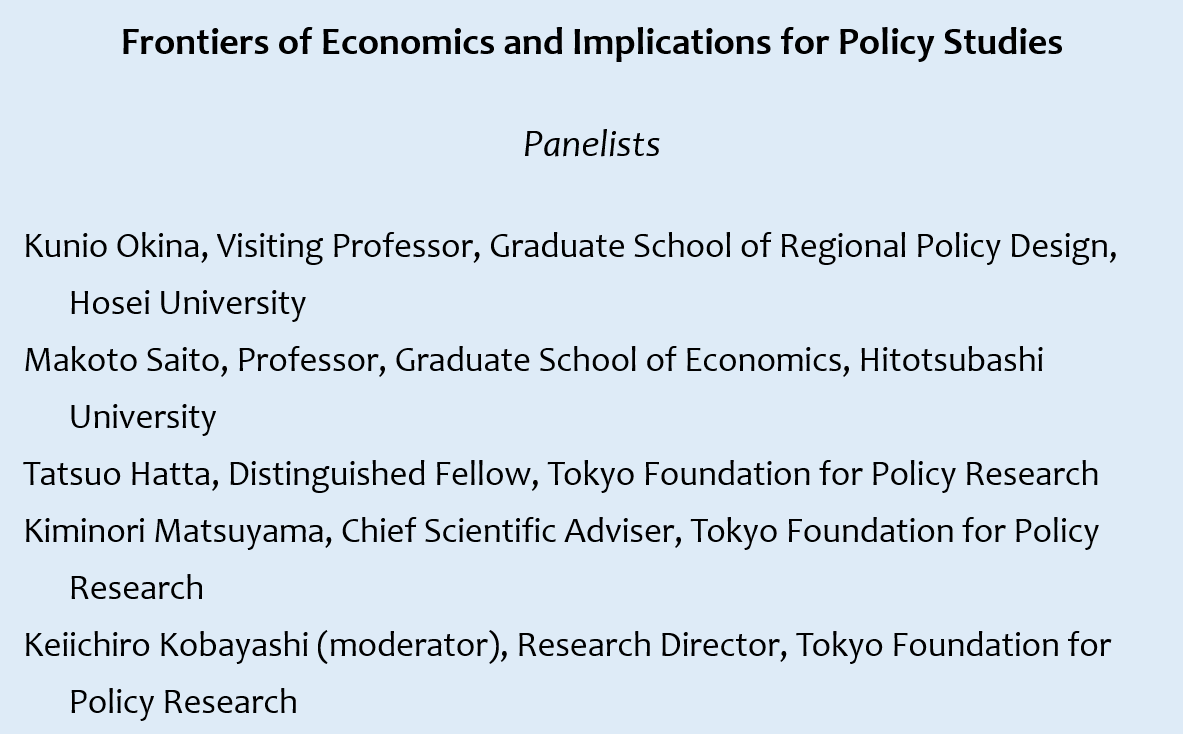Select the name Kunio Okina

click(x=112, y=246)
